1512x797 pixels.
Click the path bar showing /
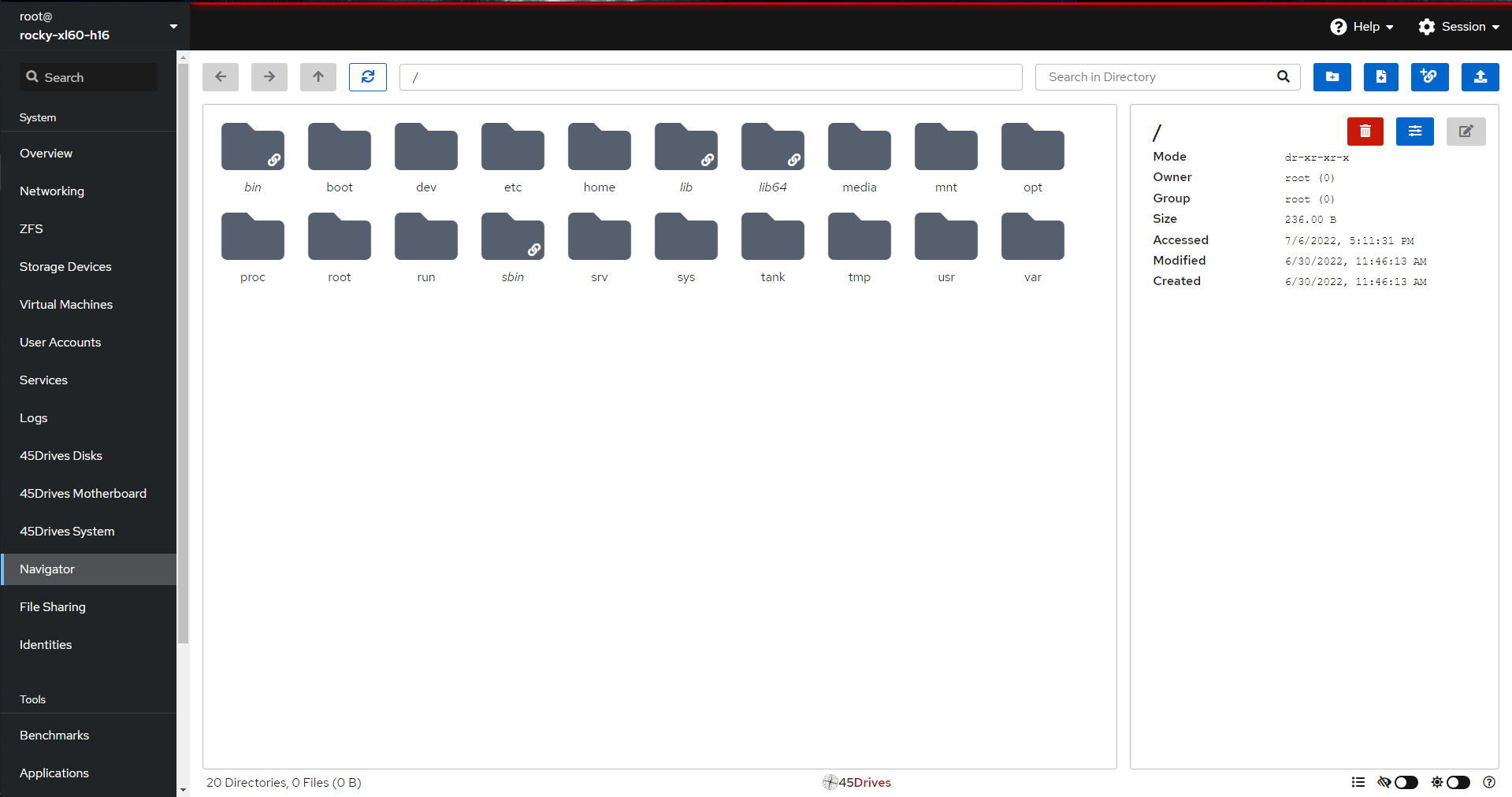[x=711, y=77]
